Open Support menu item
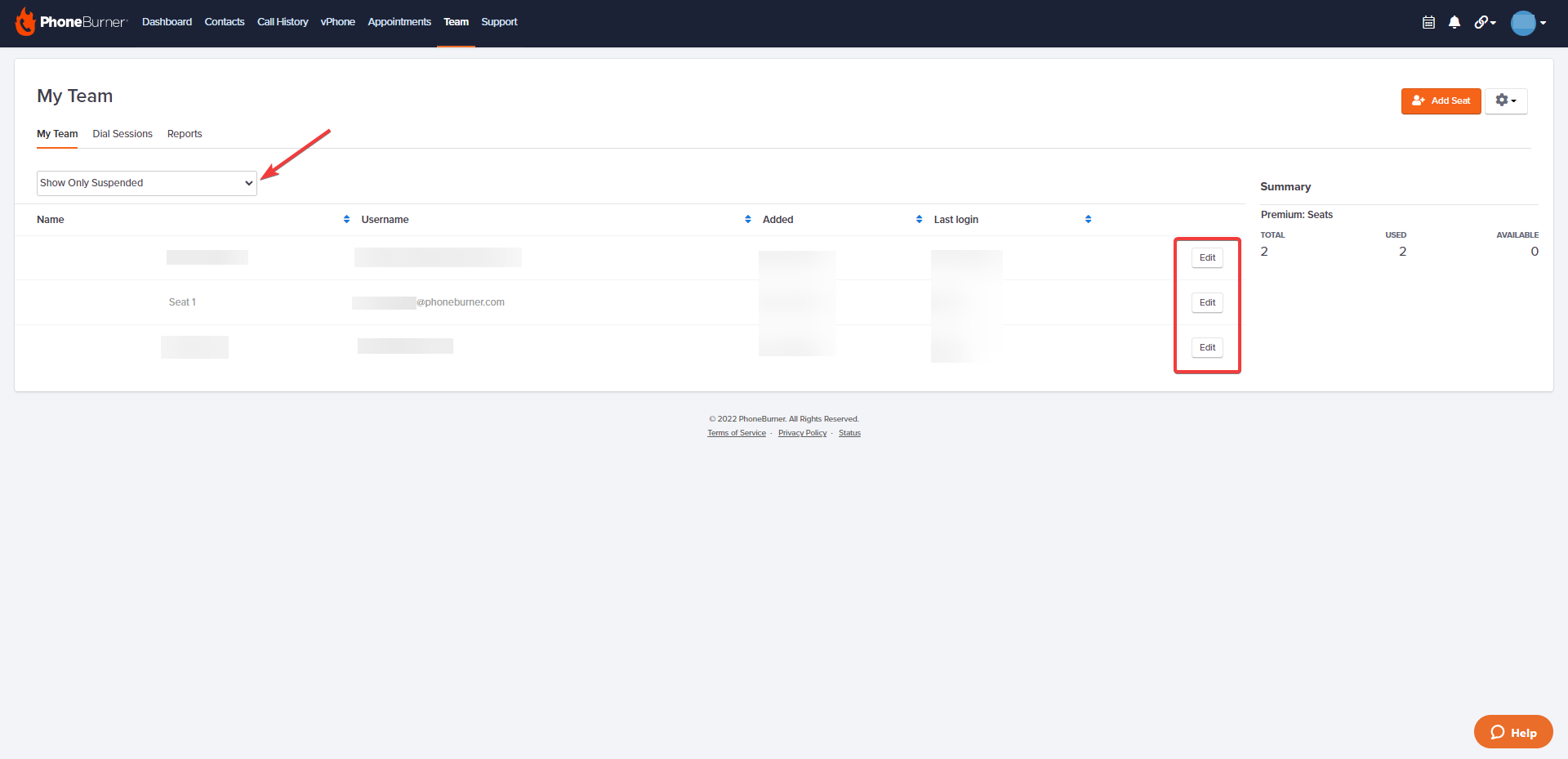Screen dimensions: 1568x759 [499, 22]
